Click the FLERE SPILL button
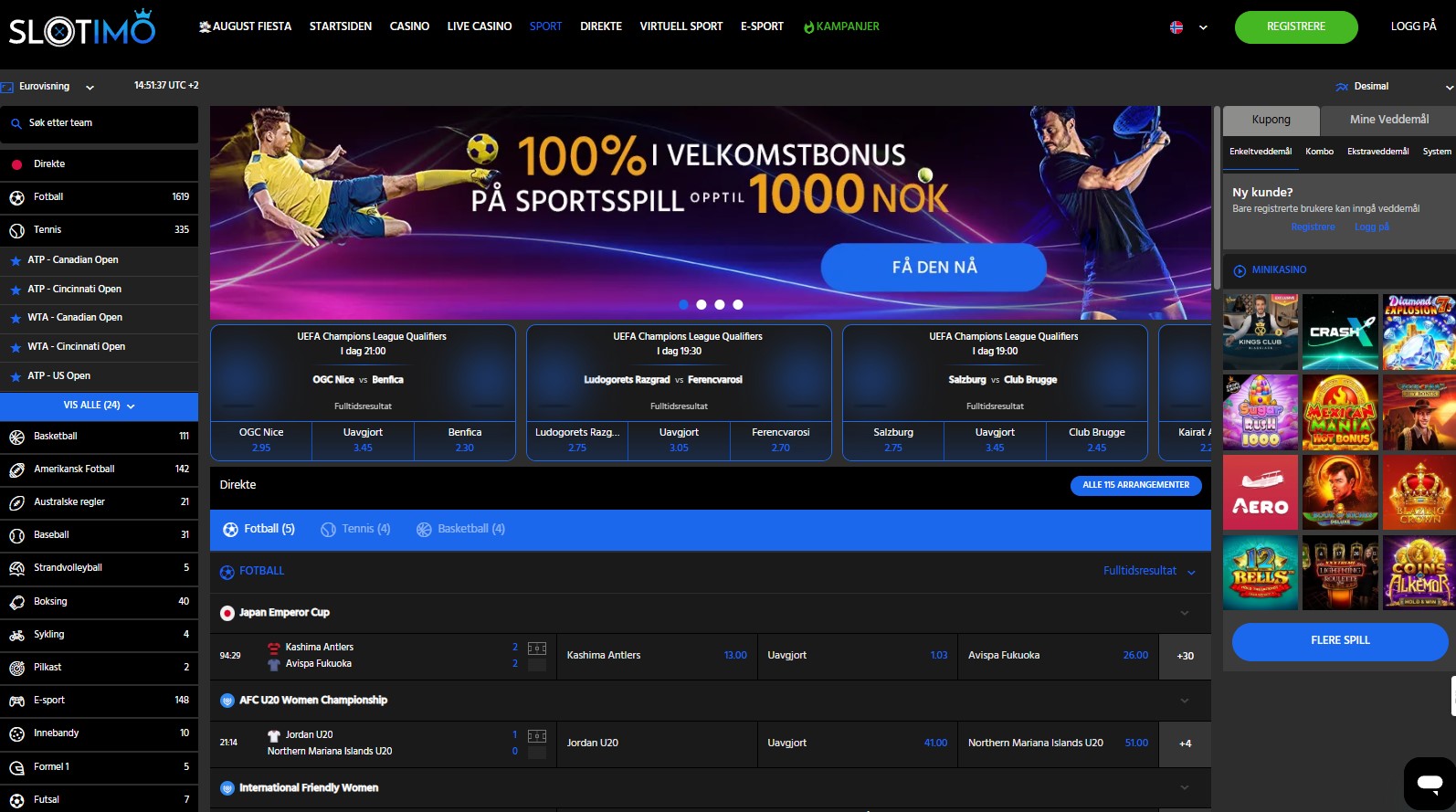Screen dimensions: 1456x812 [x=1340, y=641]
